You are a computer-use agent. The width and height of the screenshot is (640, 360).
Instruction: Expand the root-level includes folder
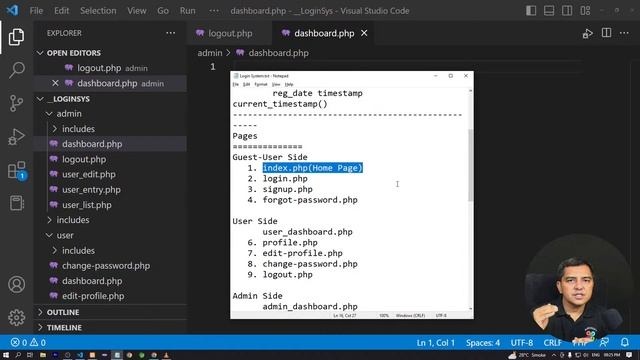tap(73, 220)
